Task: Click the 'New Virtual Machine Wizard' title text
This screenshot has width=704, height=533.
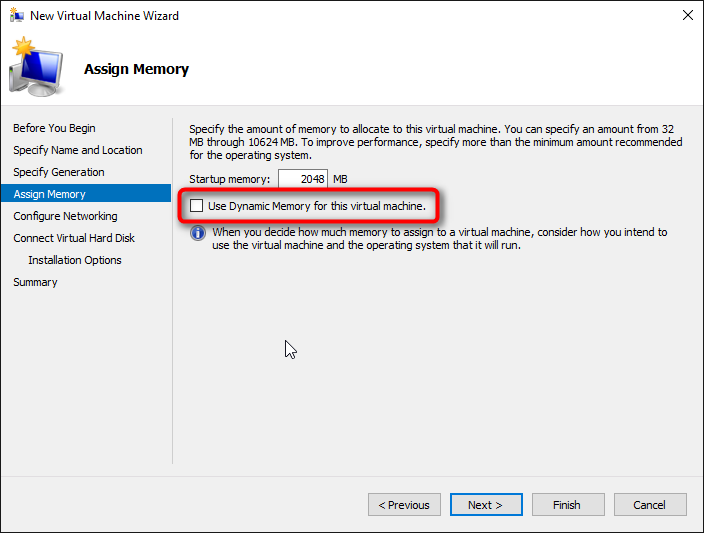Action: click(104, 16)
